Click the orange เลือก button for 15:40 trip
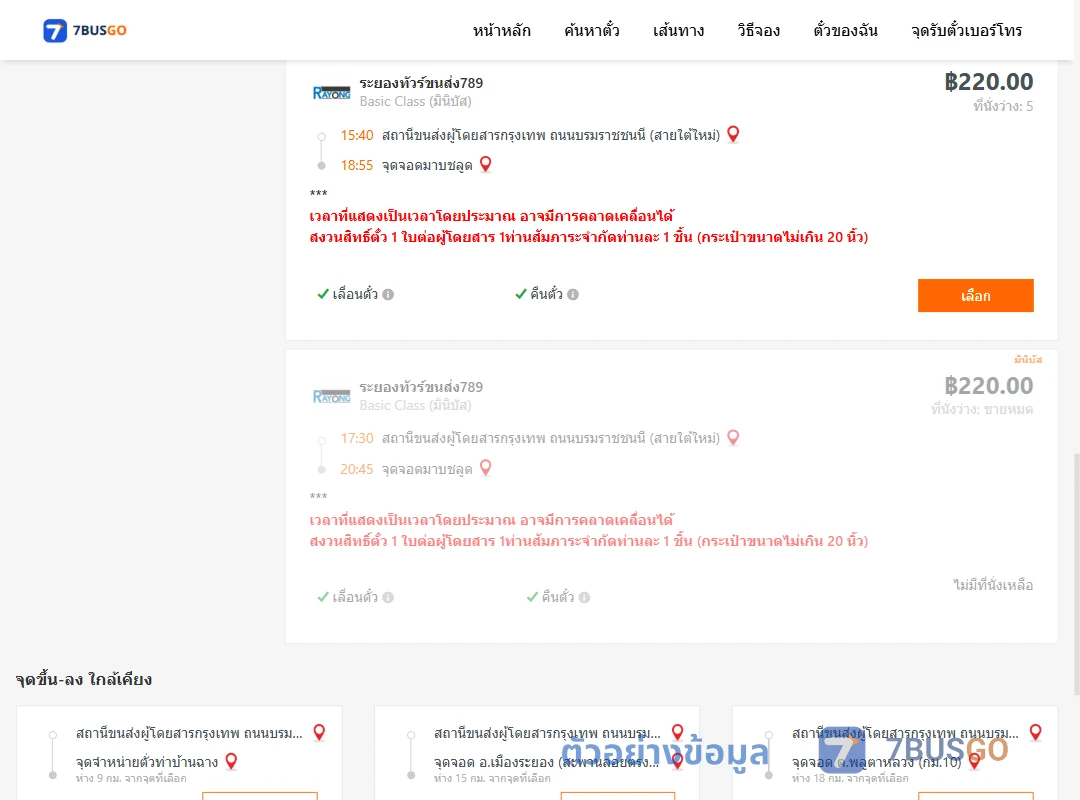 [975, 296]
